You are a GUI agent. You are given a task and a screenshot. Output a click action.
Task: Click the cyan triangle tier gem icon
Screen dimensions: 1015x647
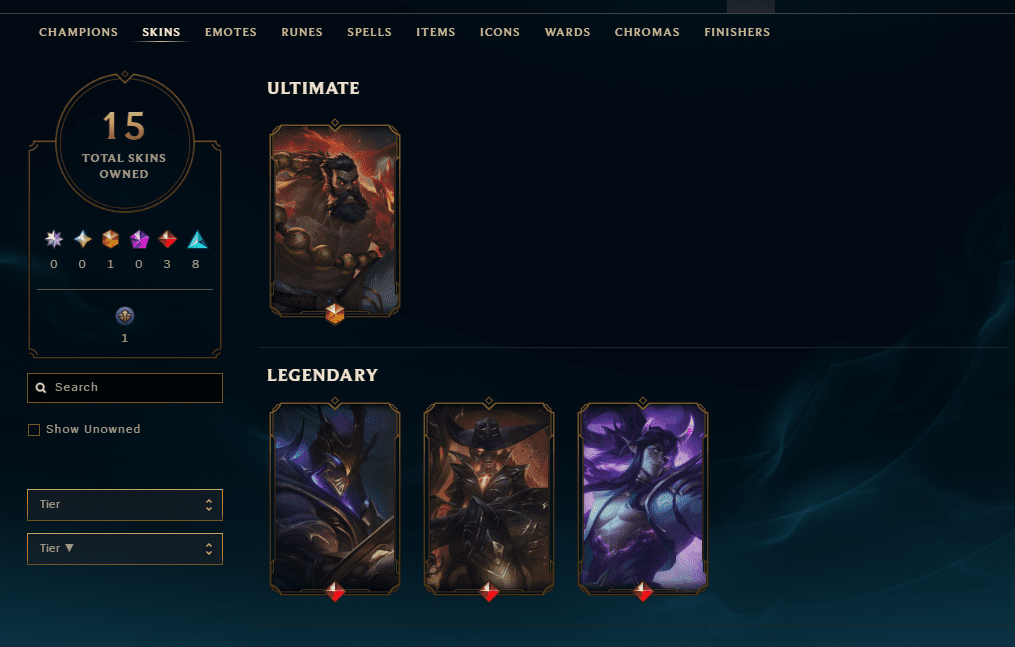point(197,239)
